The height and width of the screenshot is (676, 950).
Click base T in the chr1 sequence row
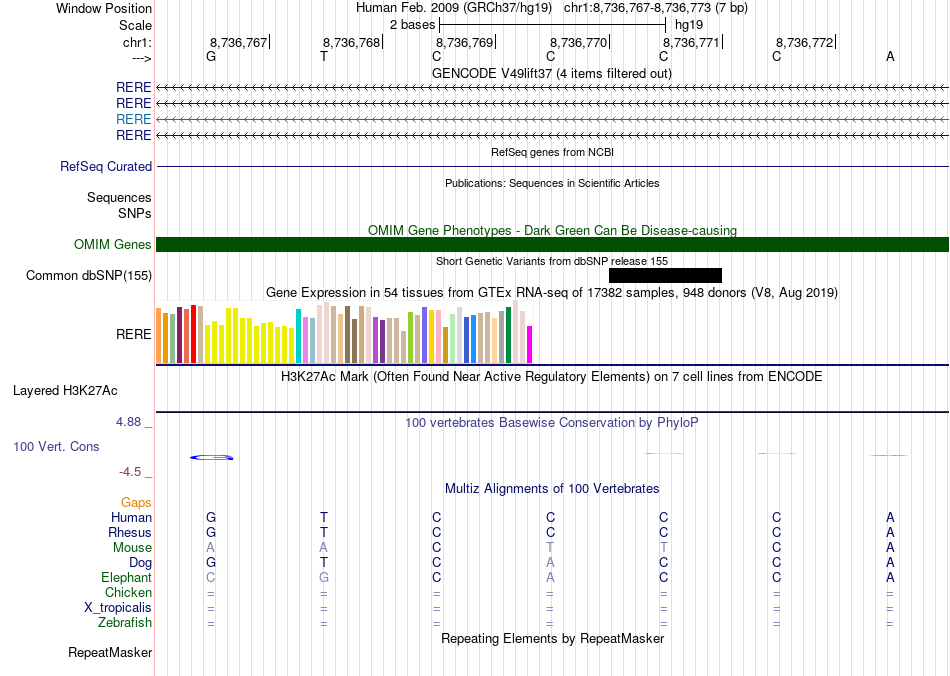coord(324,56)
